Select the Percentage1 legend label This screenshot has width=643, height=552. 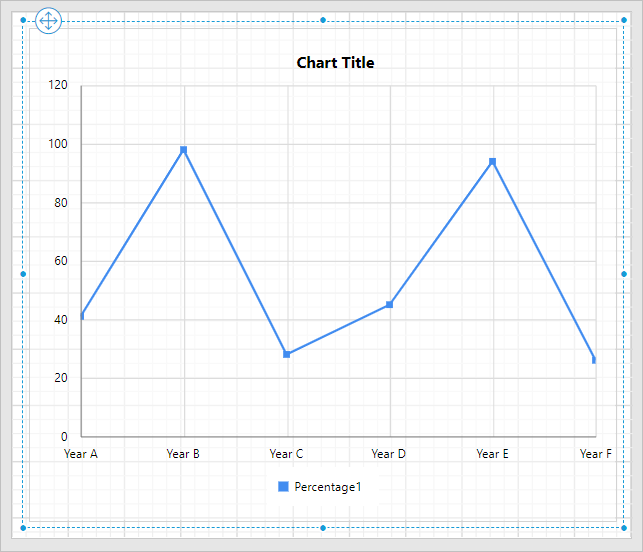(x=327, y=487)
